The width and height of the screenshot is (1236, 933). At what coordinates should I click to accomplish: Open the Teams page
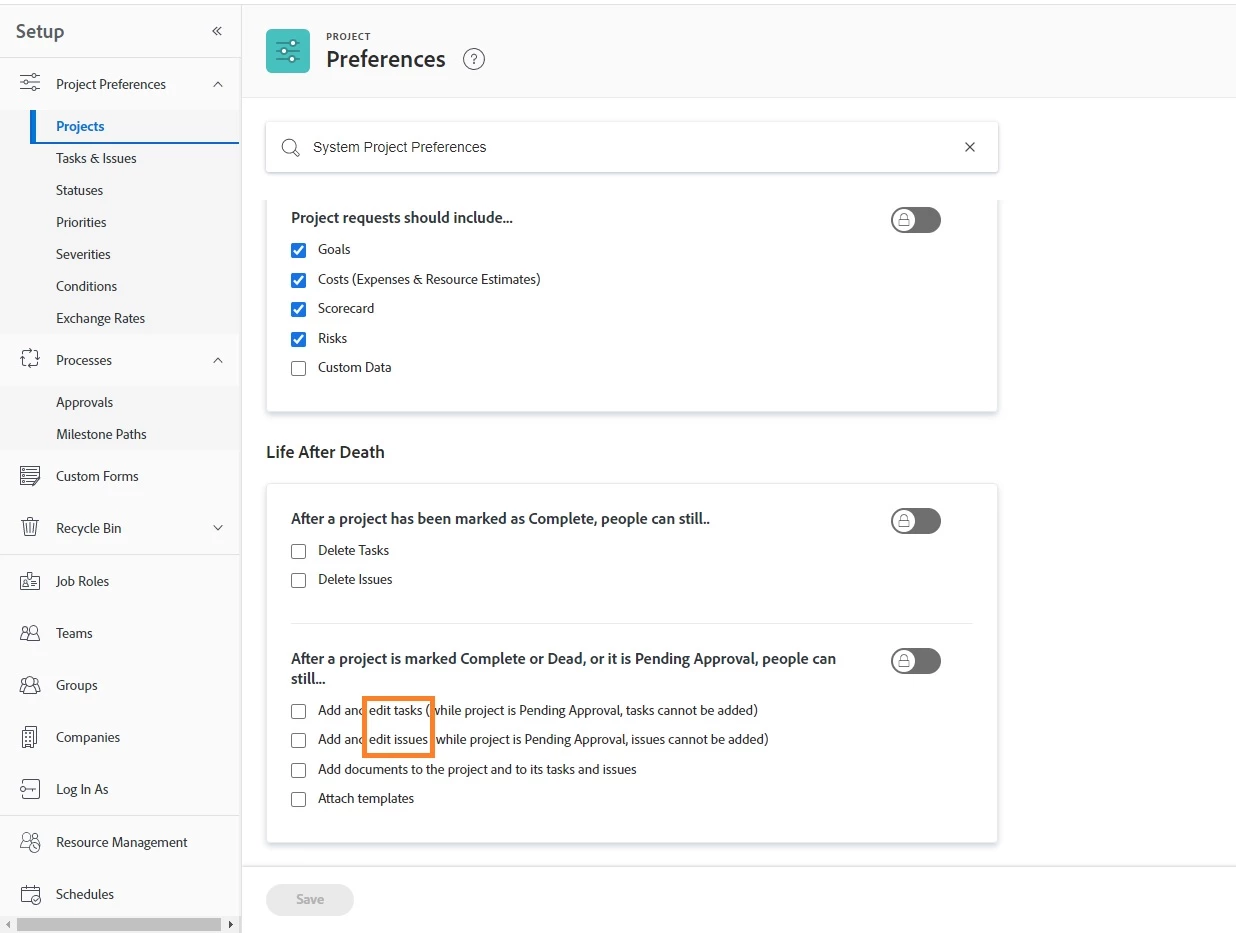(x=74, y=633)
